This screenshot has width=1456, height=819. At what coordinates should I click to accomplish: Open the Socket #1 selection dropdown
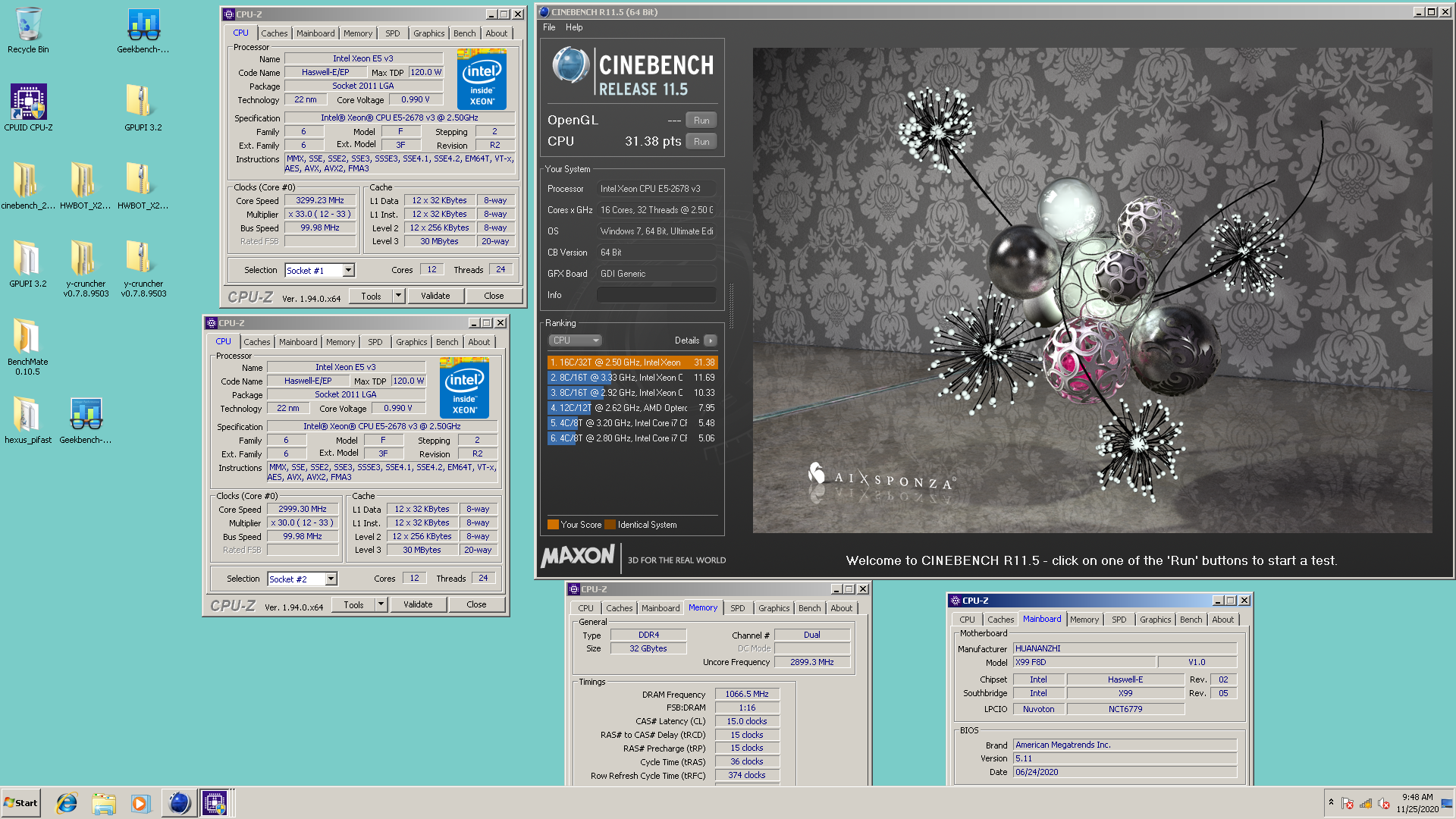coord(348,270)
